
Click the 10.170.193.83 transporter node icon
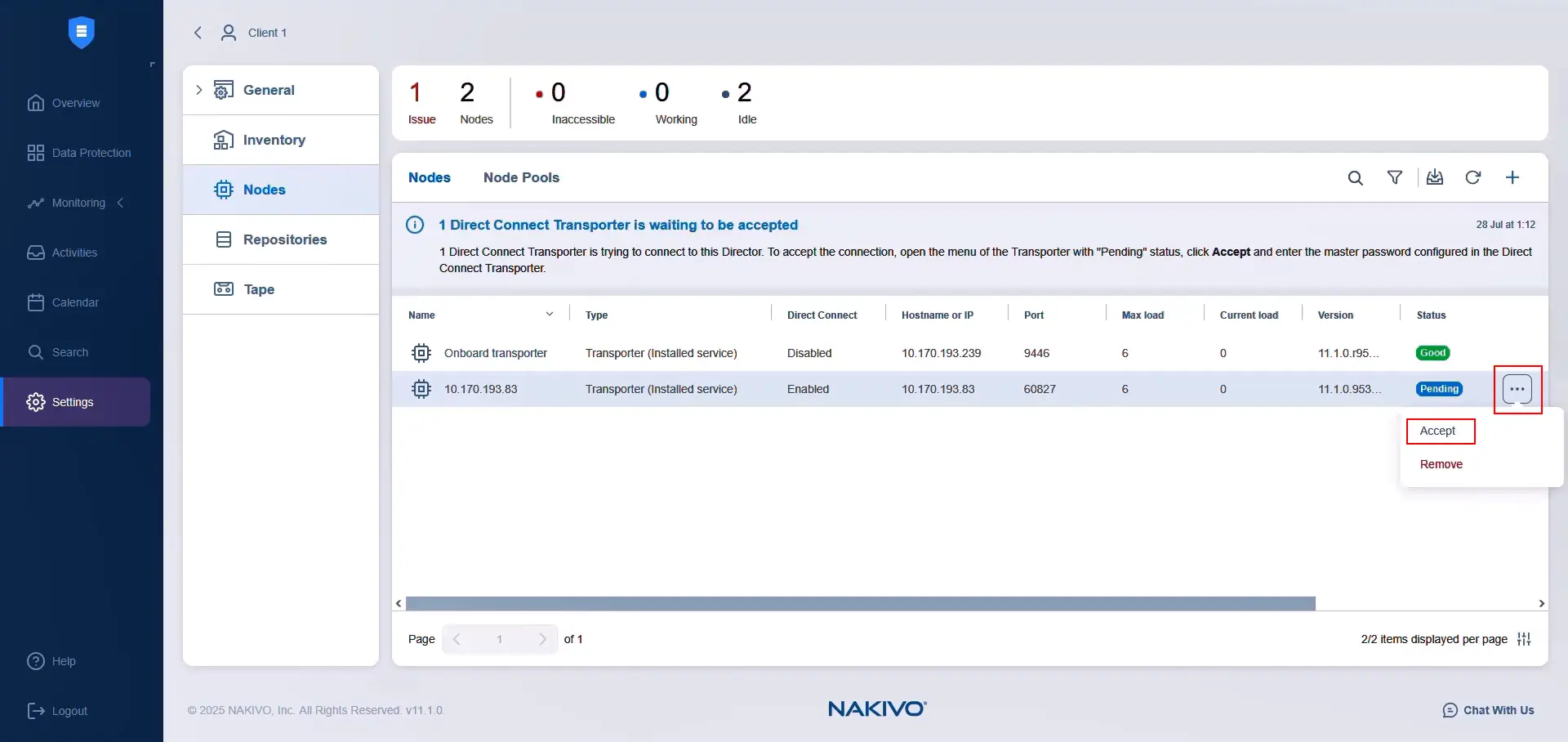point(421,389)
